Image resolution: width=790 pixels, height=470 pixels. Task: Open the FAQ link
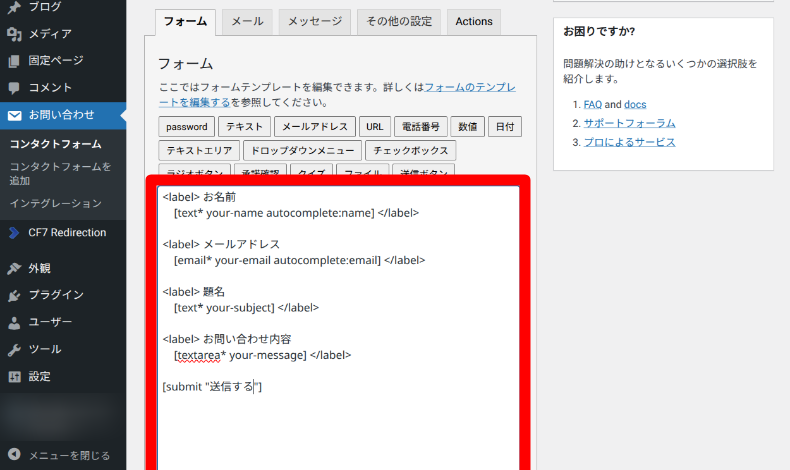(592, 105)
